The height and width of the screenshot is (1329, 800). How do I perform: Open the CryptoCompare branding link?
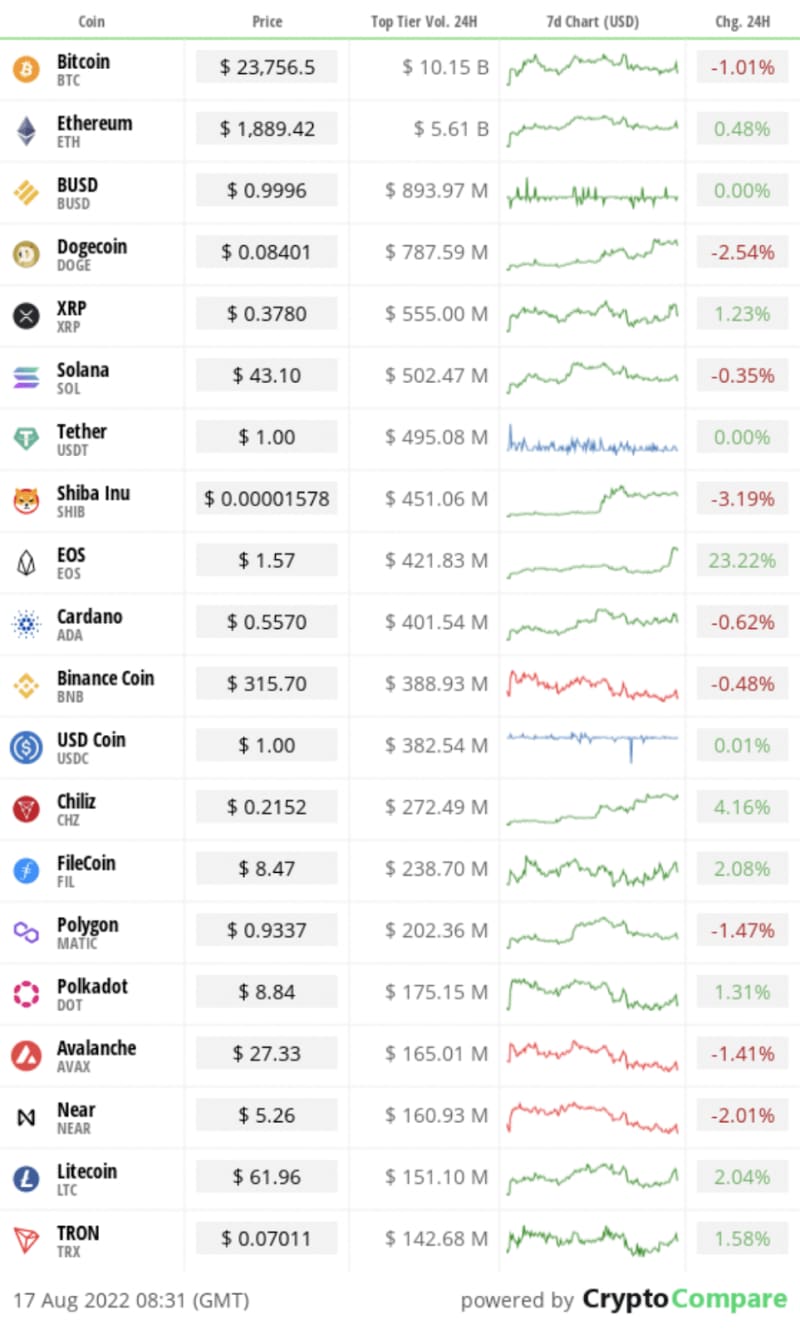685,1300
